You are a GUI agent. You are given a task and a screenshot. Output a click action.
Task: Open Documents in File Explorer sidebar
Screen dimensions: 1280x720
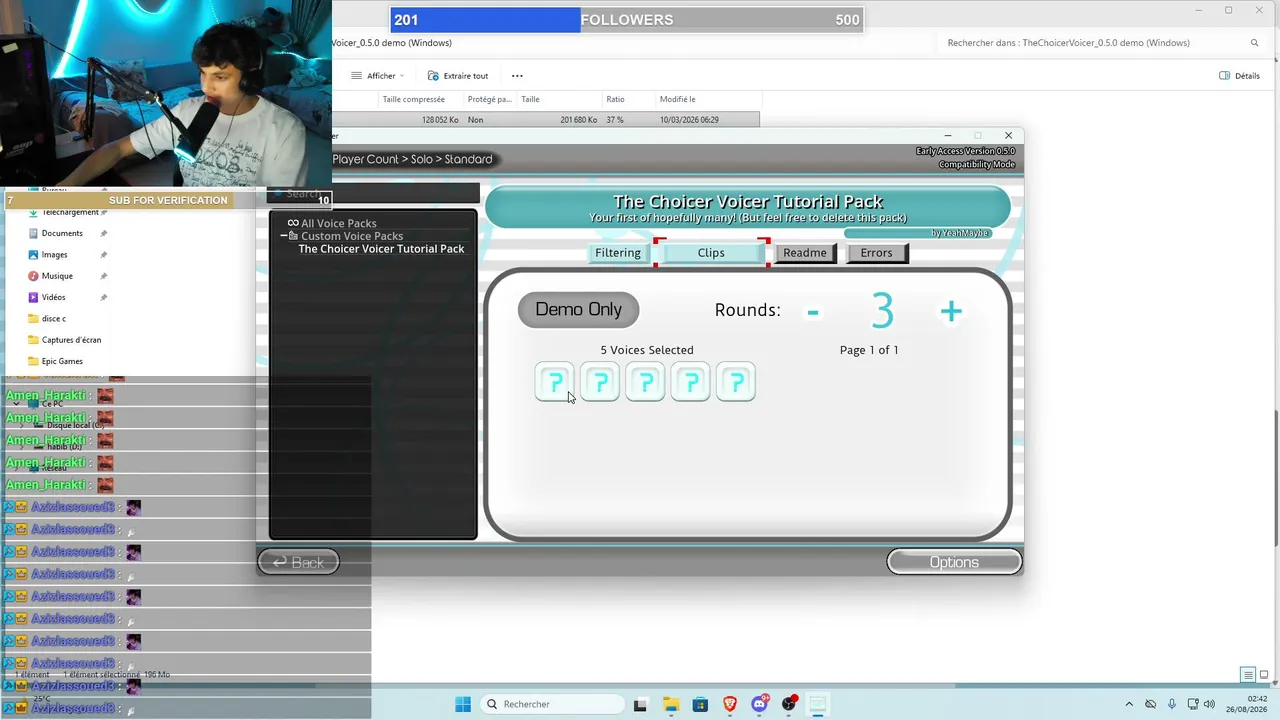(62, 233)
